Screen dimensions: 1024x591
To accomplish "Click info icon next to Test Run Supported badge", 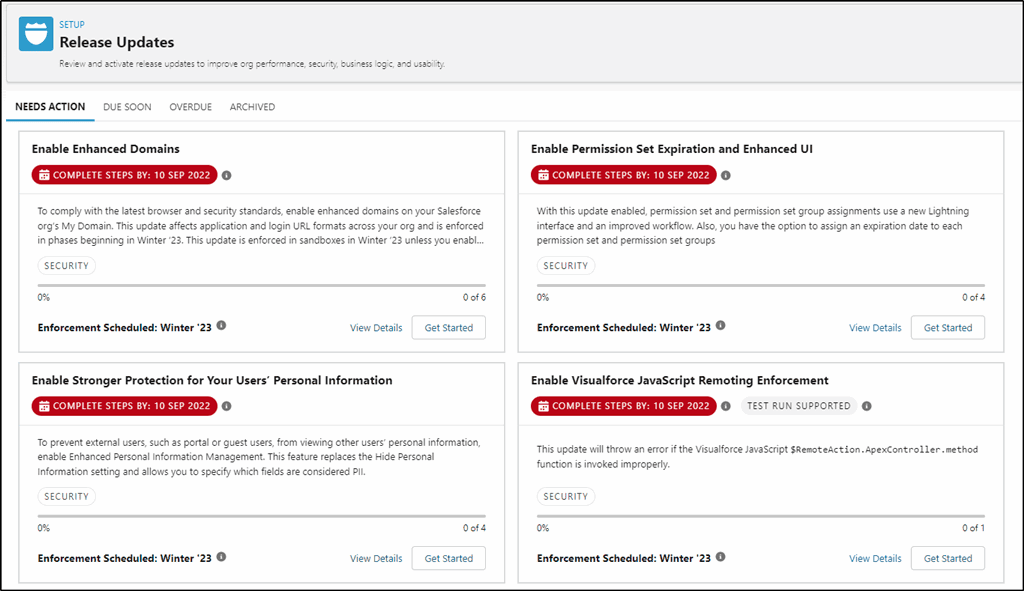I will tap(867, 406).
